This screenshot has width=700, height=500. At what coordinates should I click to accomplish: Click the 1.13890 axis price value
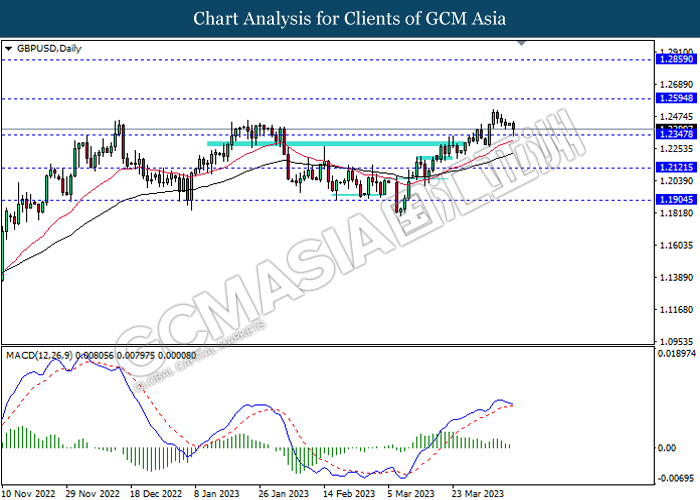[x=676, y=277]
